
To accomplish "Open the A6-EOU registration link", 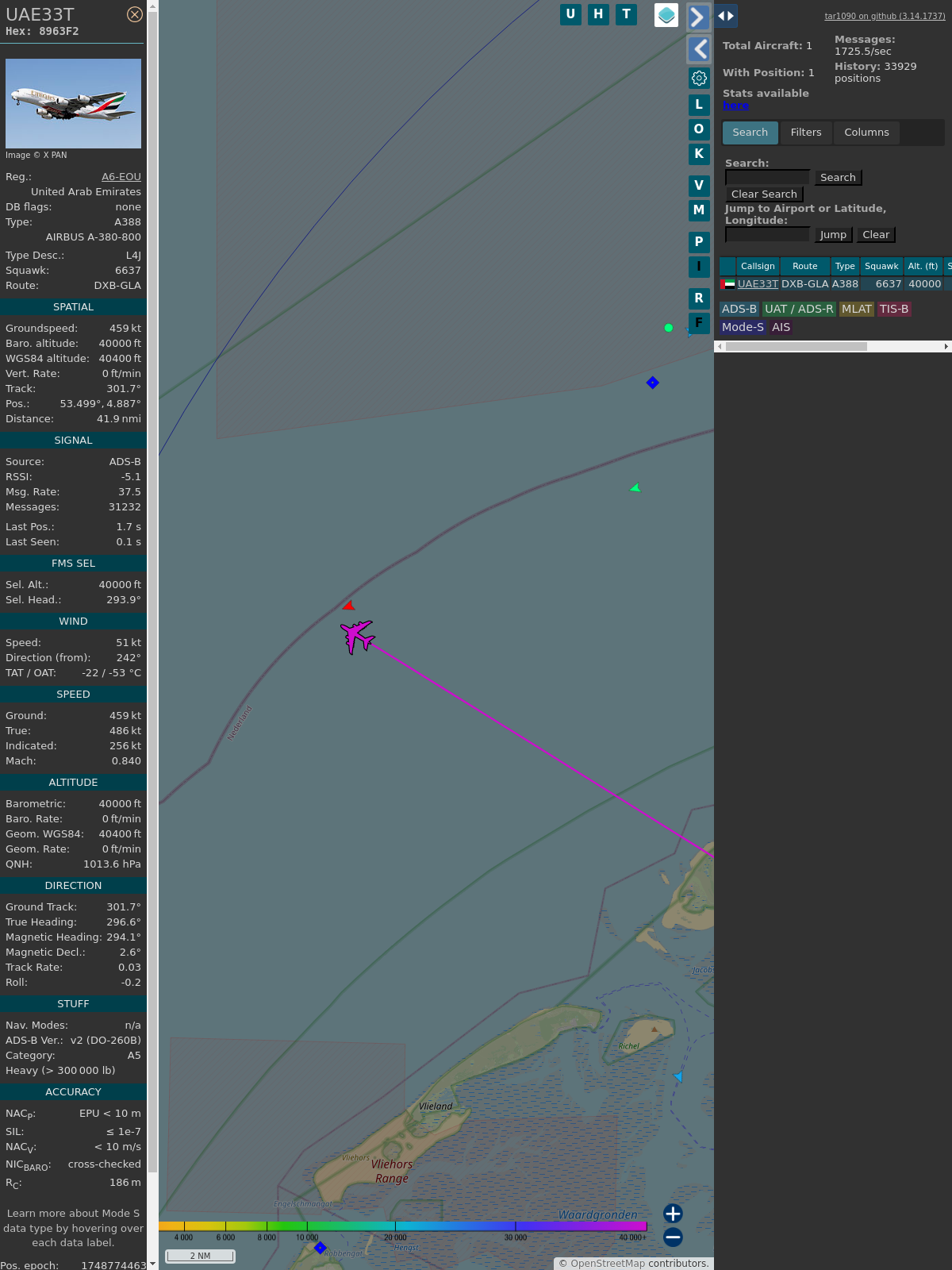I will 121,177.
